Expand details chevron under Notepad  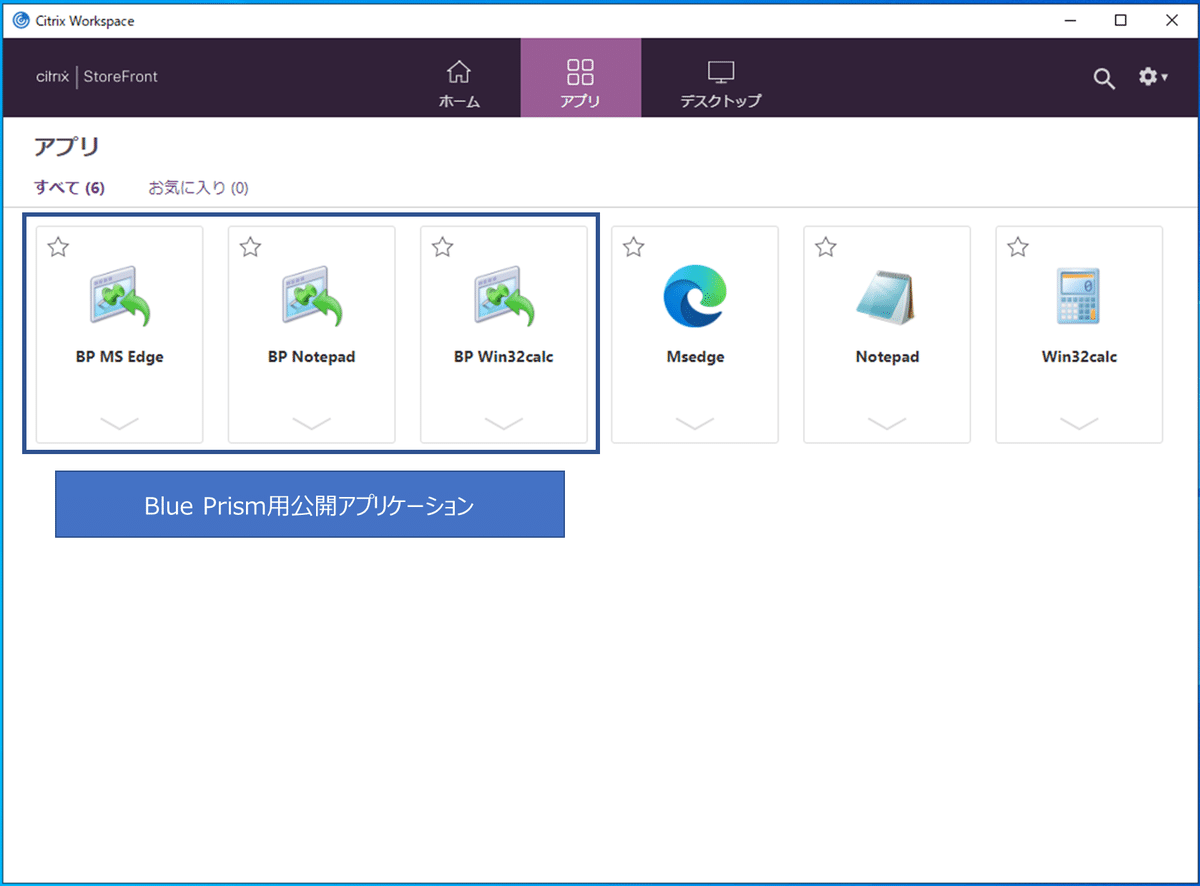pyautogui.click(x=887, y=423)
